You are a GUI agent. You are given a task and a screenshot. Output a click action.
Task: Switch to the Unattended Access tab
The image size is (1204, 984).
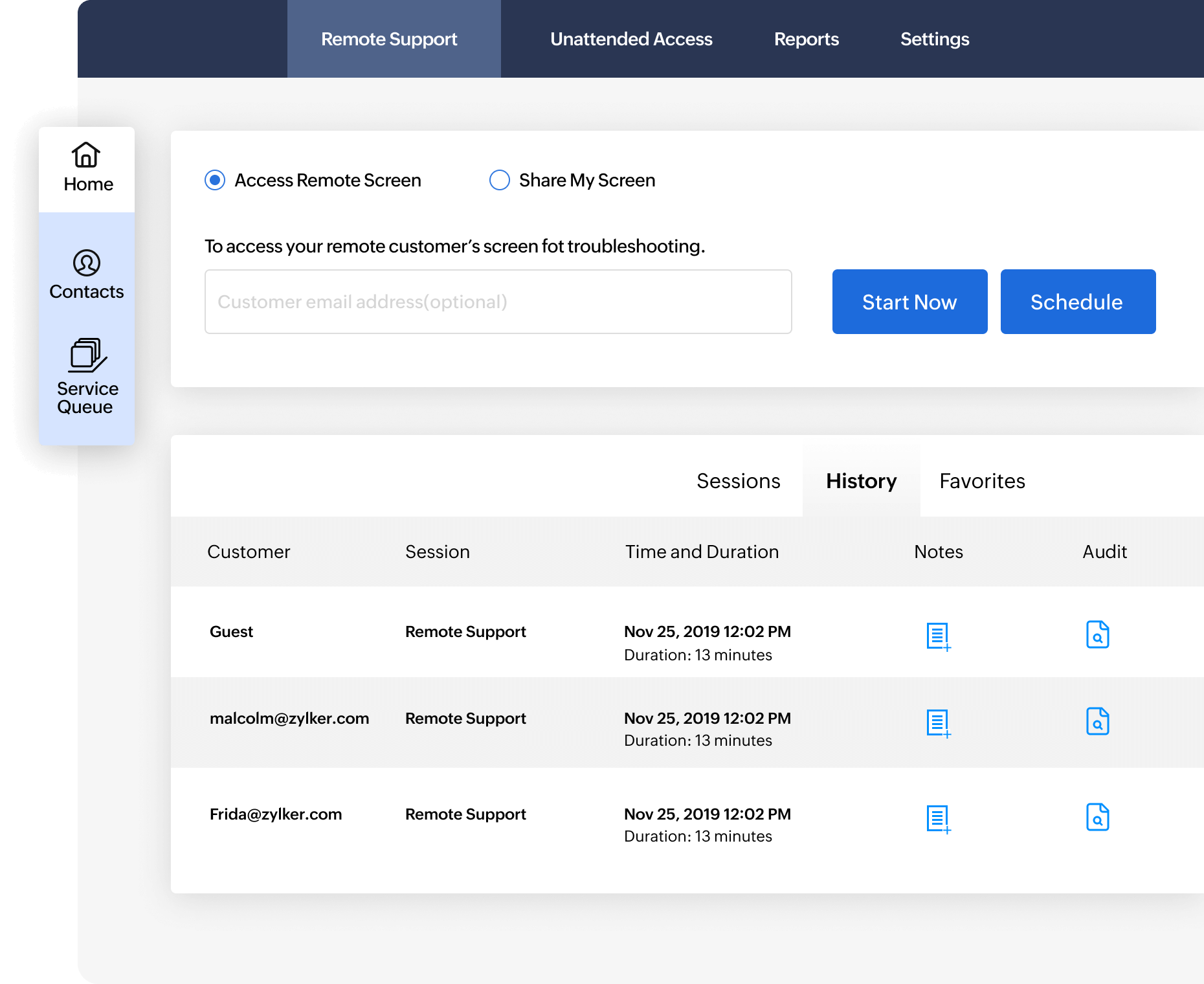click(x=631, y=39)
